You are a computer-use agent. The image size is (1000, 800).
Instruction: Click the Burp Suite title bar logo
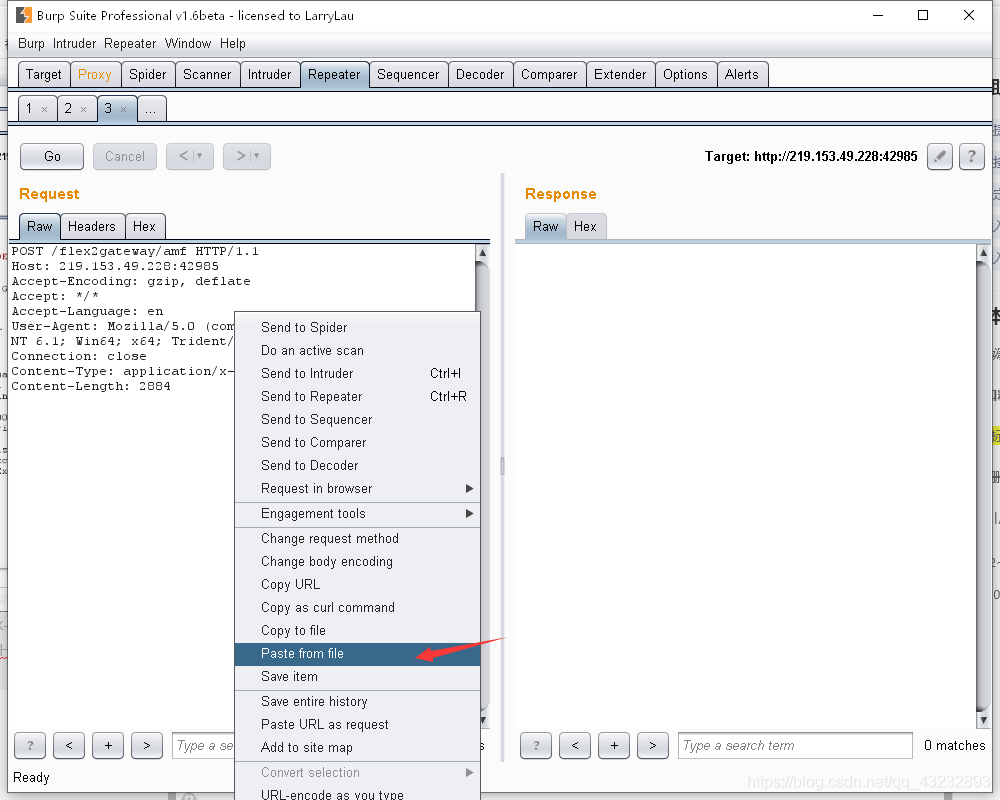(x=24, y=15)
